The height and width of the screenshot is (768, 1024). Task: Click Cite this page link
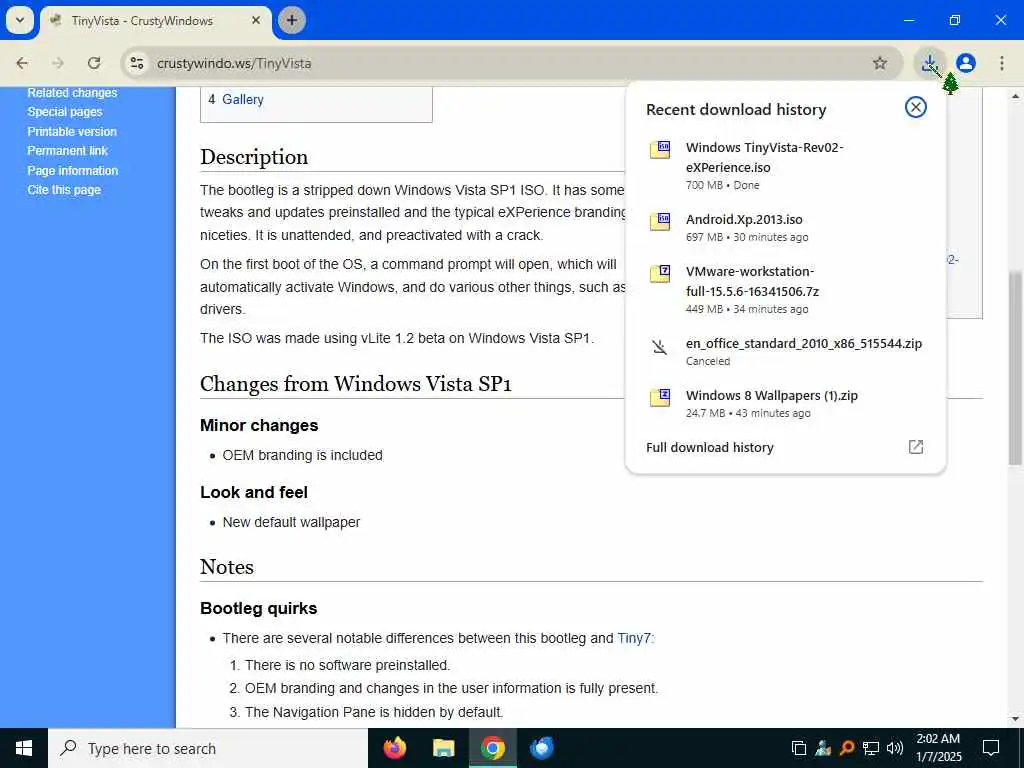click(64, 190)
